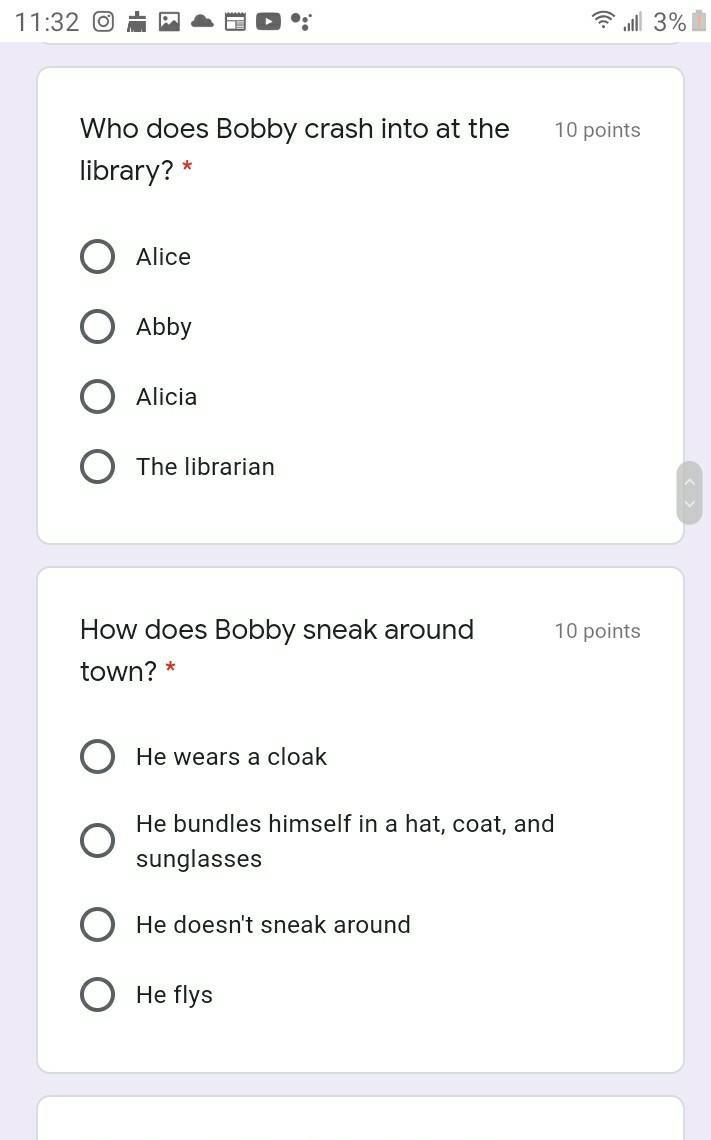Select the Alice radio option
This screenshot has width=711, height=1140.
[97, 257]
